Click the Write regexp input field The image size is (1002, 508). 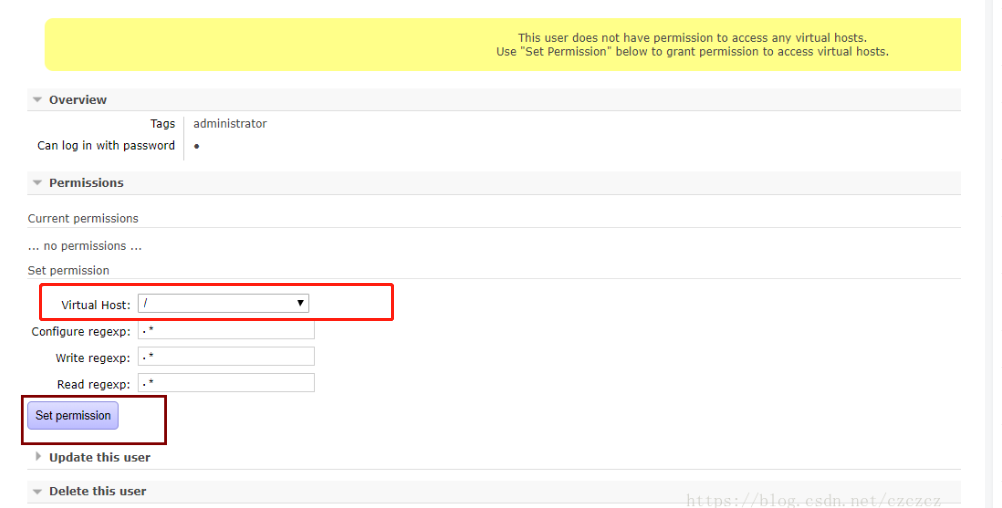pyautogui.click(x=226, y=357)
